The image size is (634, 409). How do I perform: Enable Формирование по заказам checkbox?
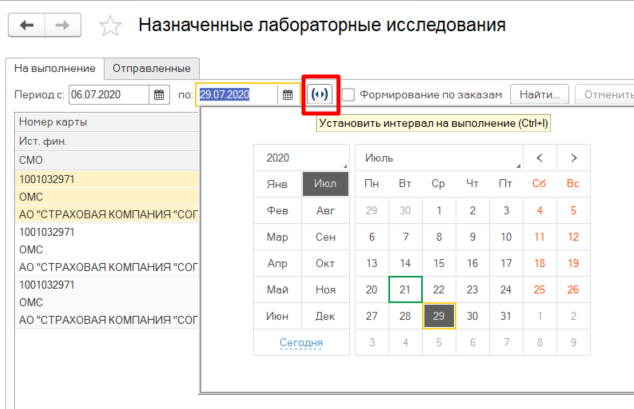pos(348,95)
